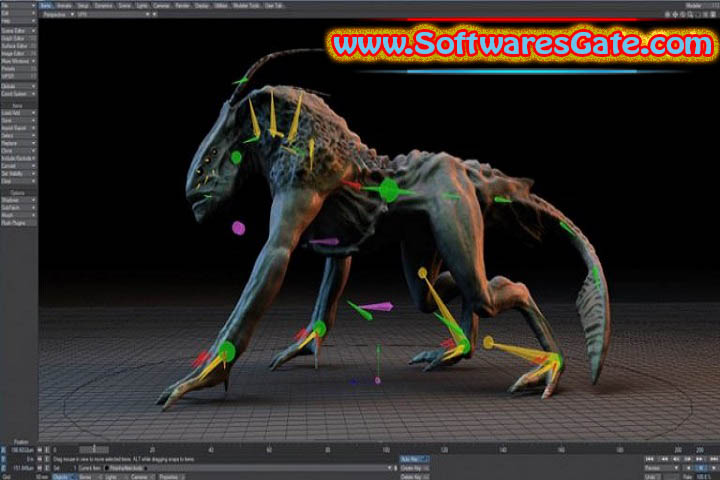Switch to the Render tab
Viewport: 720px width, 480px height.
182,6
